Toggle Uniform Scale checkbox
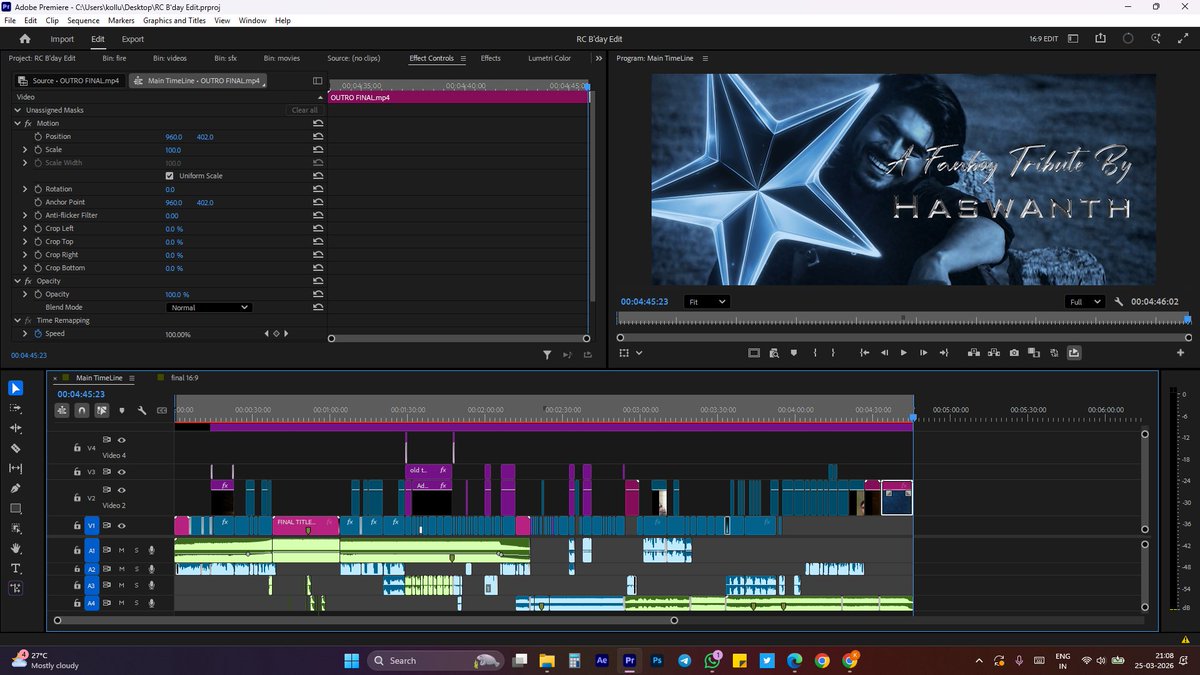Viewport: 1200px width, 675px height. pos(169,176)
